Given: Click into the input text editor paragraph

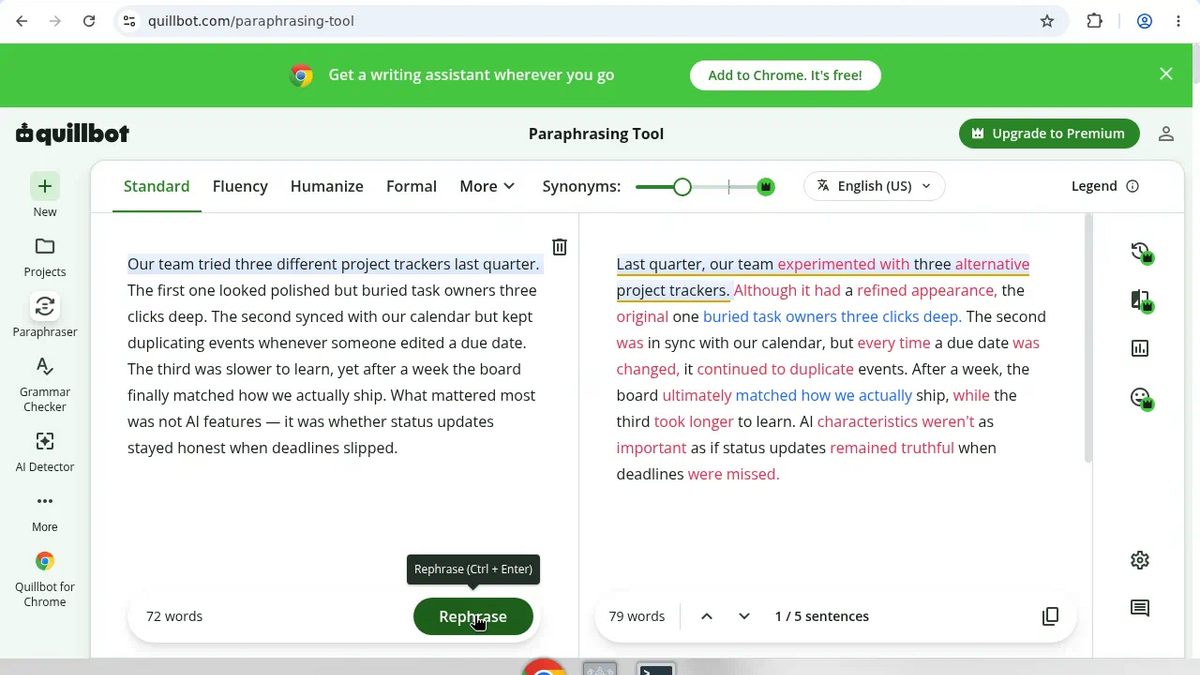Looking at the screenshot, I should 335,356.
